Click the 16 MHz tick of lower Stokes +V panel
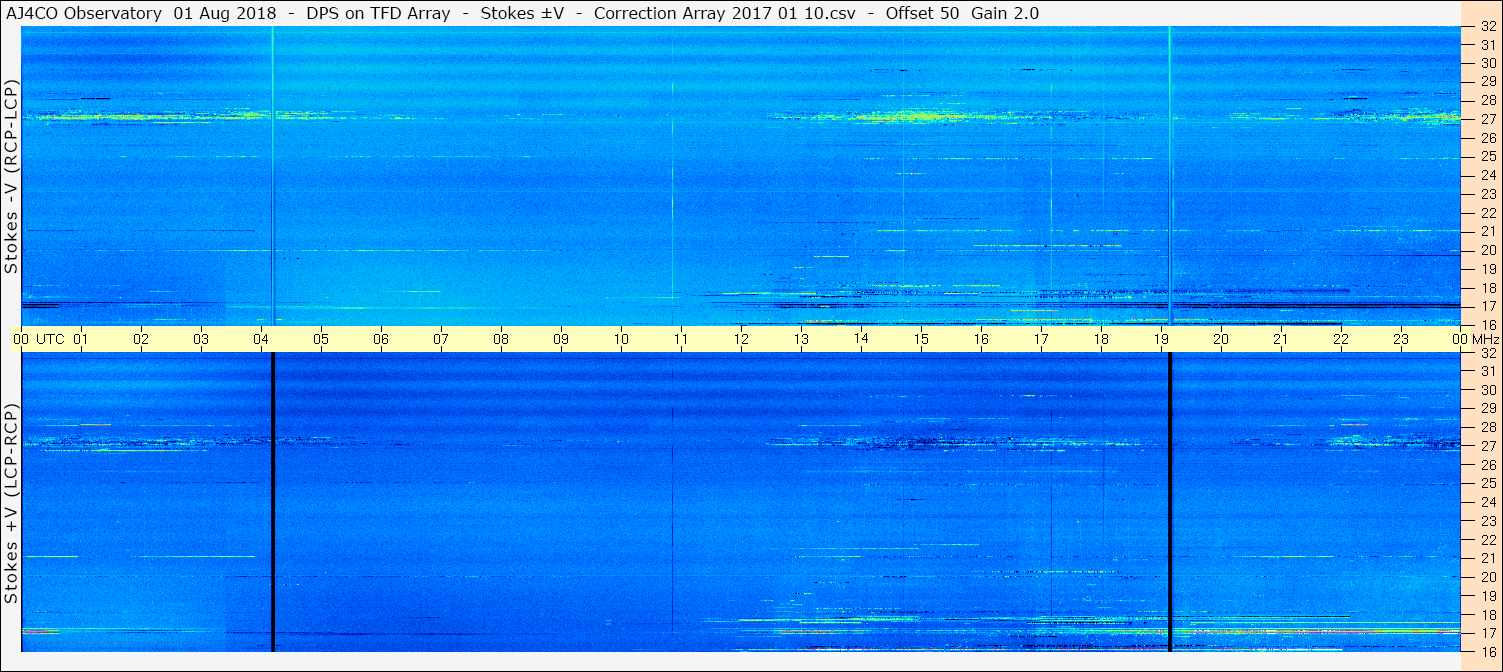Screen dimensions: 1503x672 [1487, 651]
